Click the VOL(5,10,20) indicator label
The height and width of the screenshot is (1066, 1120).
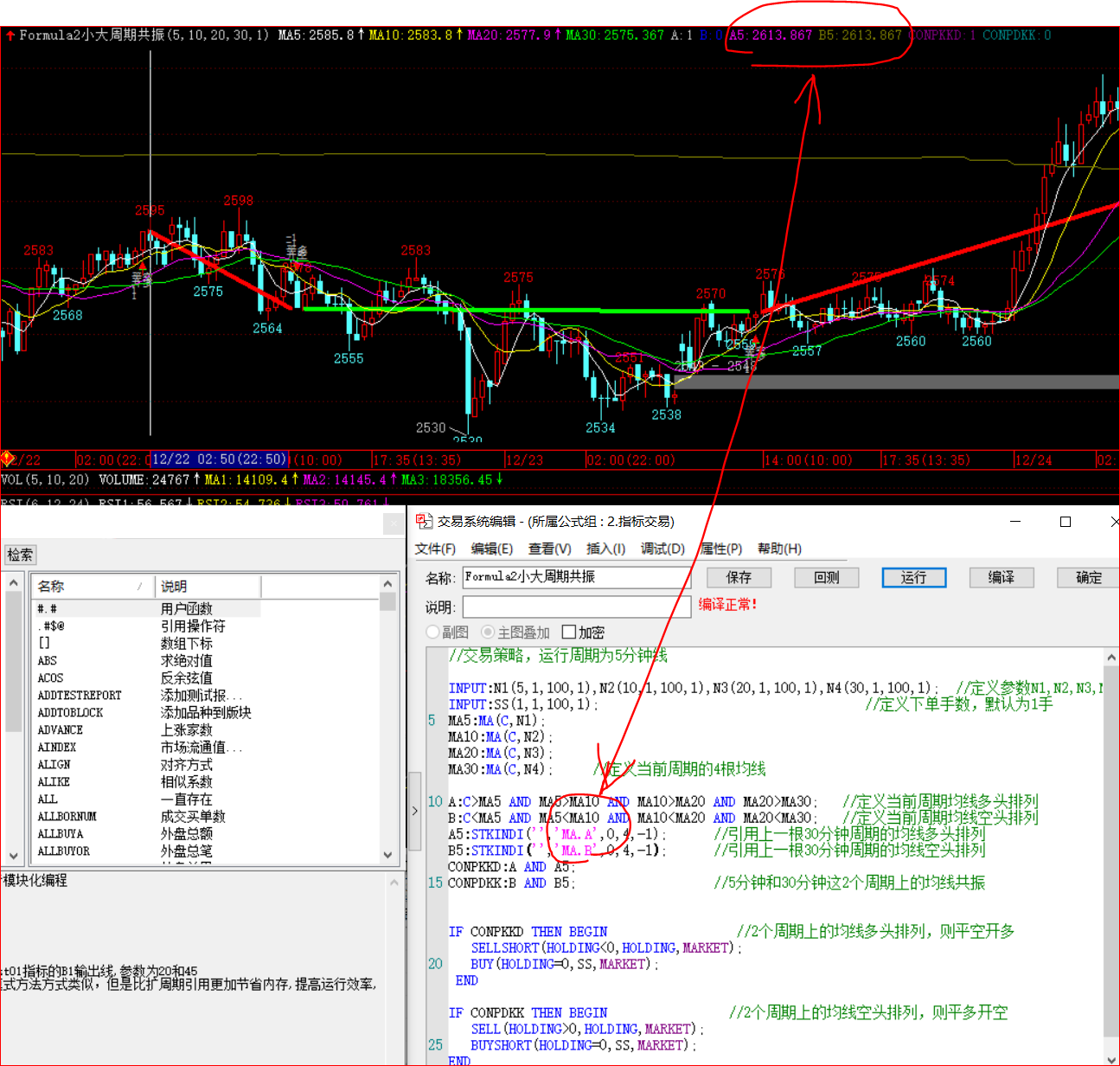click(x=45, y=479)
